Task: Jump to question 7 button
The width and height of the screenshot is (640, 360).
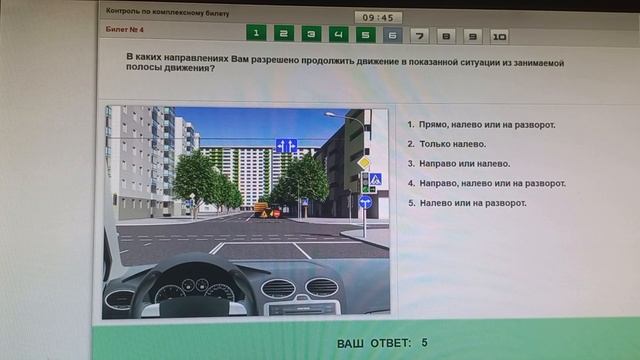Action: [420, 36]
